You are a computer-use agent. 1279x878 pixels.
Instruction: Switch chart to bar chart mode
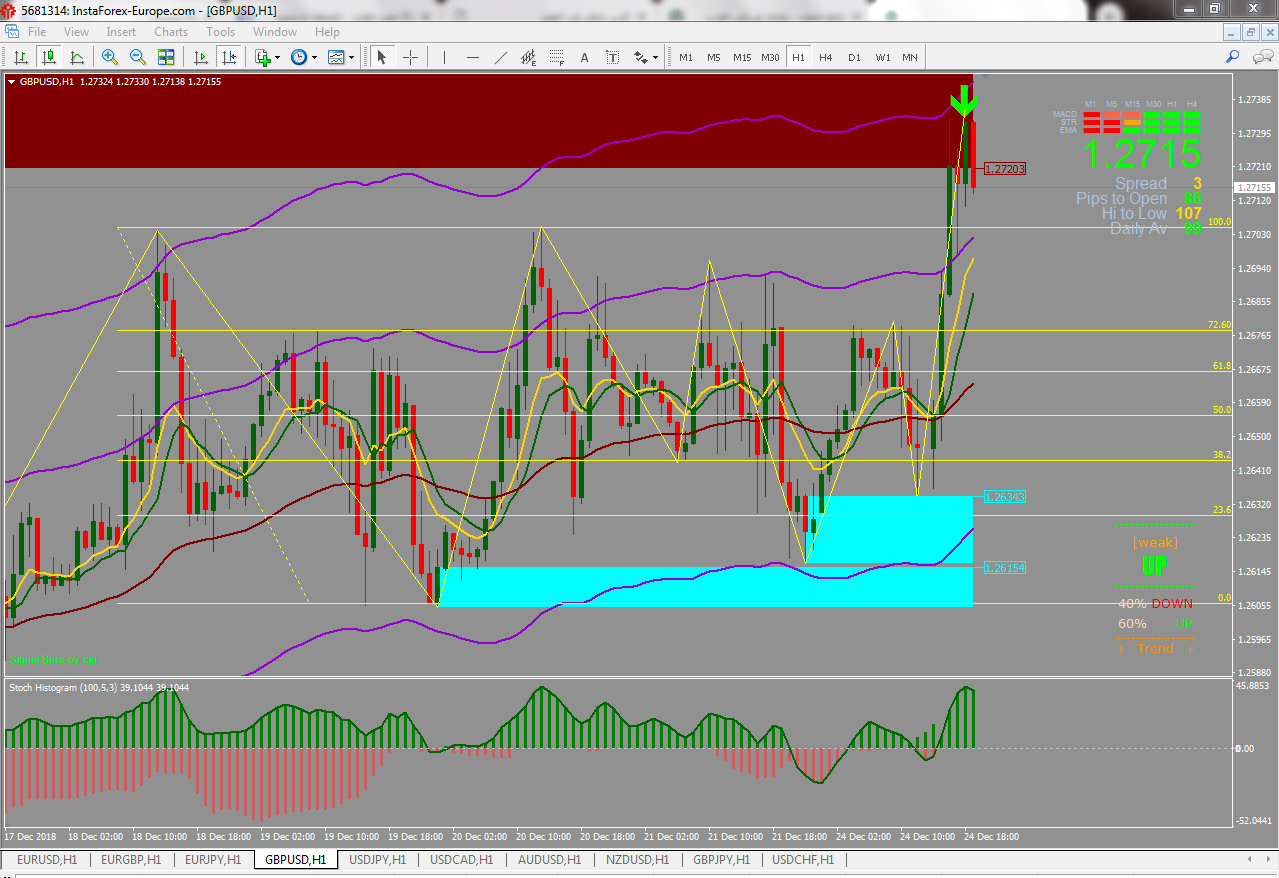click(21, 58)
